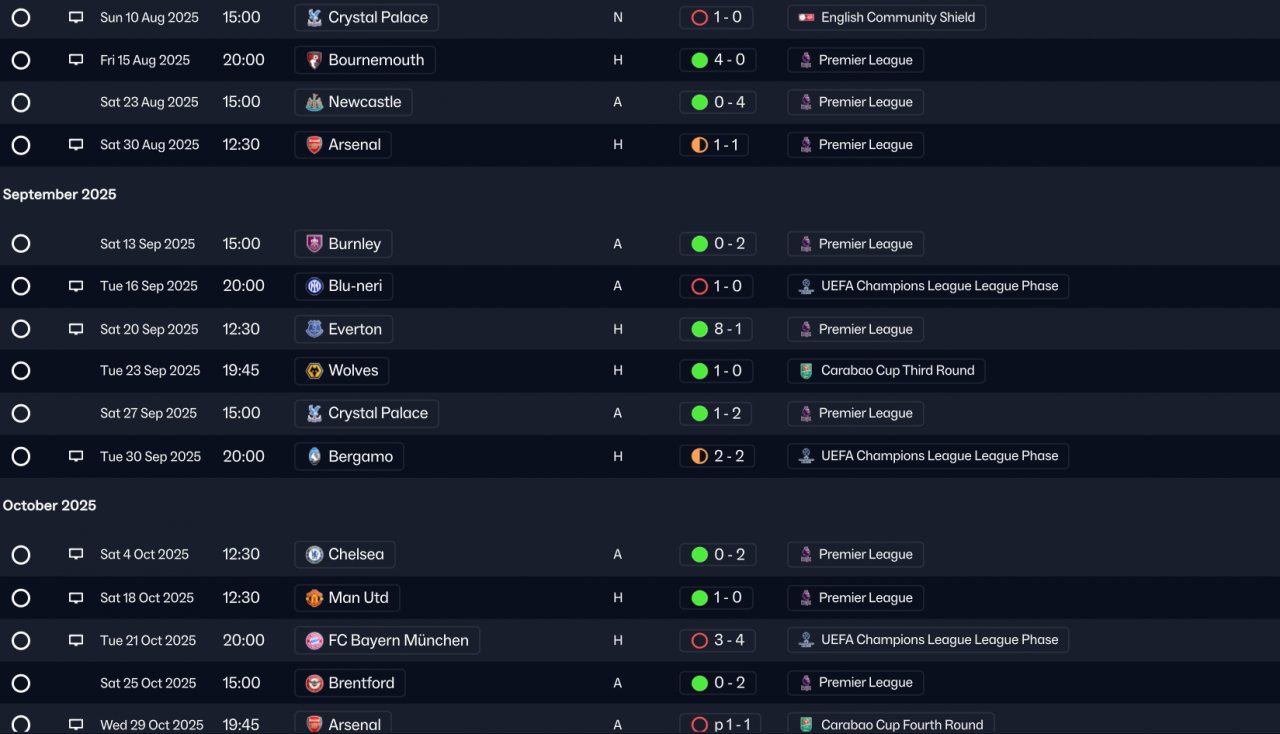Open the 3 - 4 Bayern München result
1280x734 pixels.
point(717,640)
